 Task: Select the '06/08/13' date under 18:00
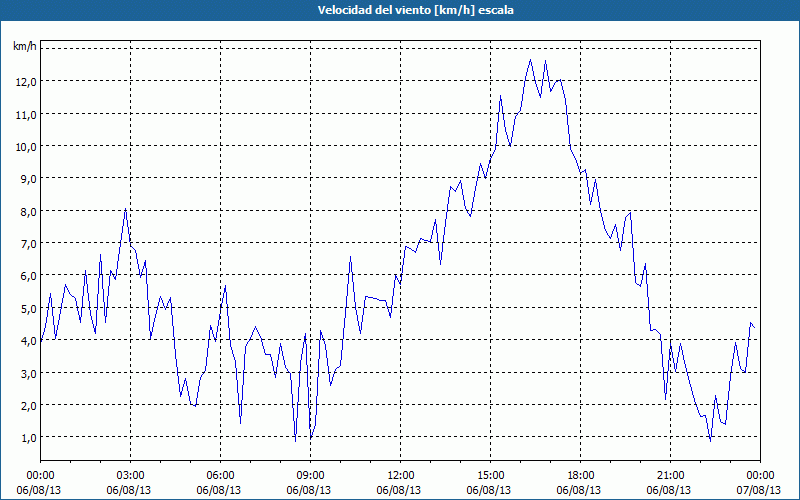(x=579, y=490)
